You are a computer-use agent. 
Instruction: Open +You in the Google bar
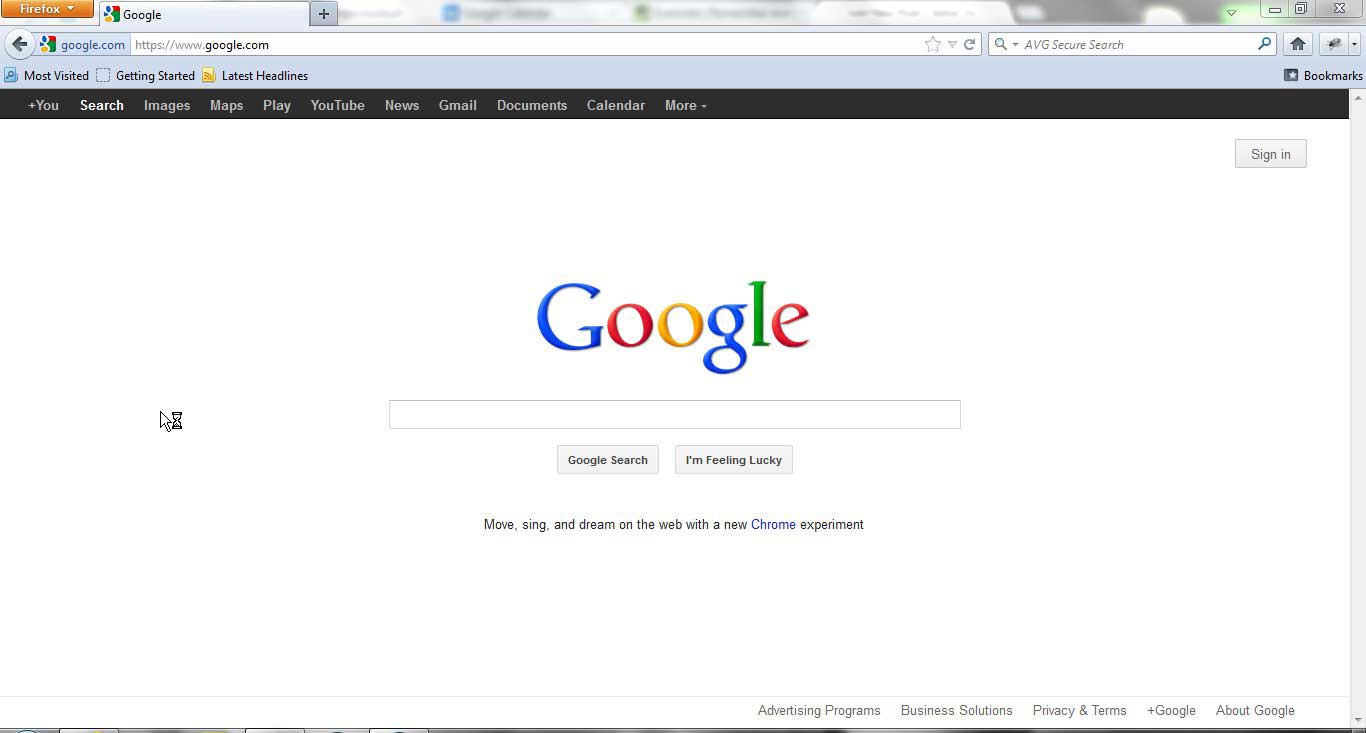click(43, 105)
